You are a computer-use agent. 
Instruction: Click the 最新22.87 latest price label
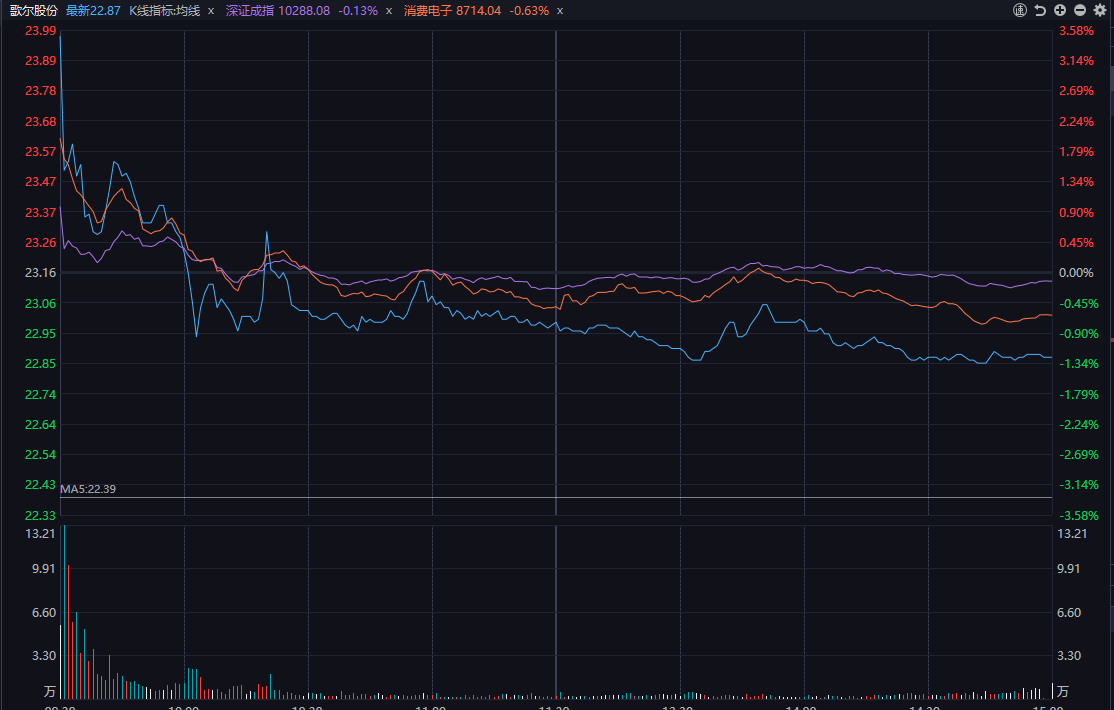(93, 10)
